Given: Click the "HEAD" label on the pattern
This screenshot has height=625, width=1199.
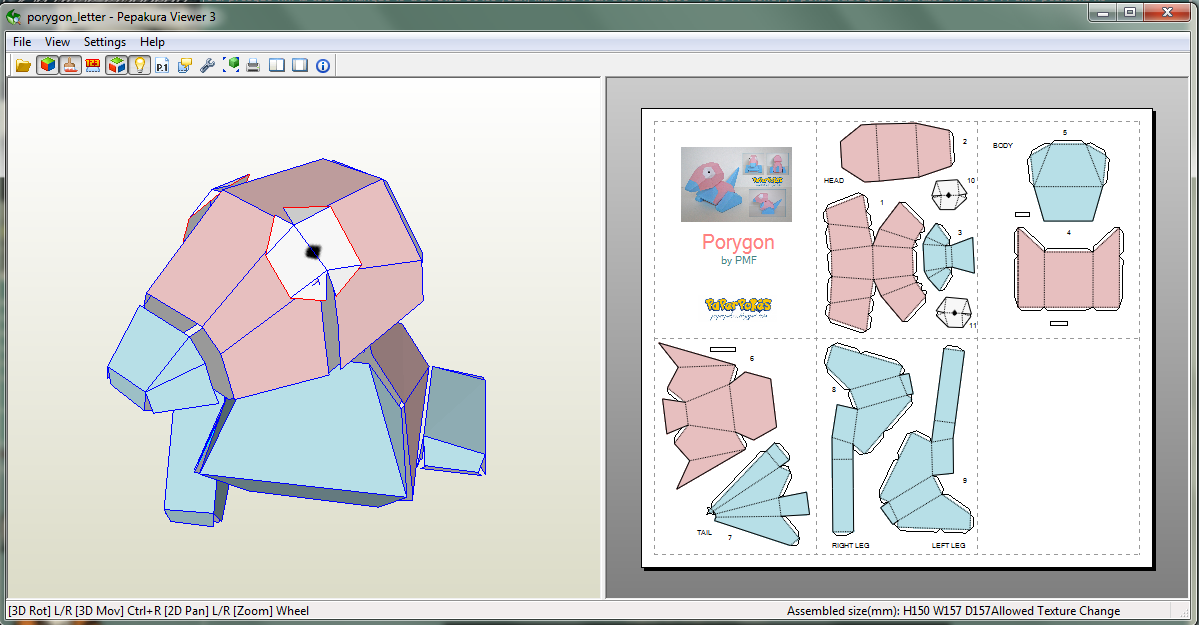Looking at the screenshot, I should (833, 181).
